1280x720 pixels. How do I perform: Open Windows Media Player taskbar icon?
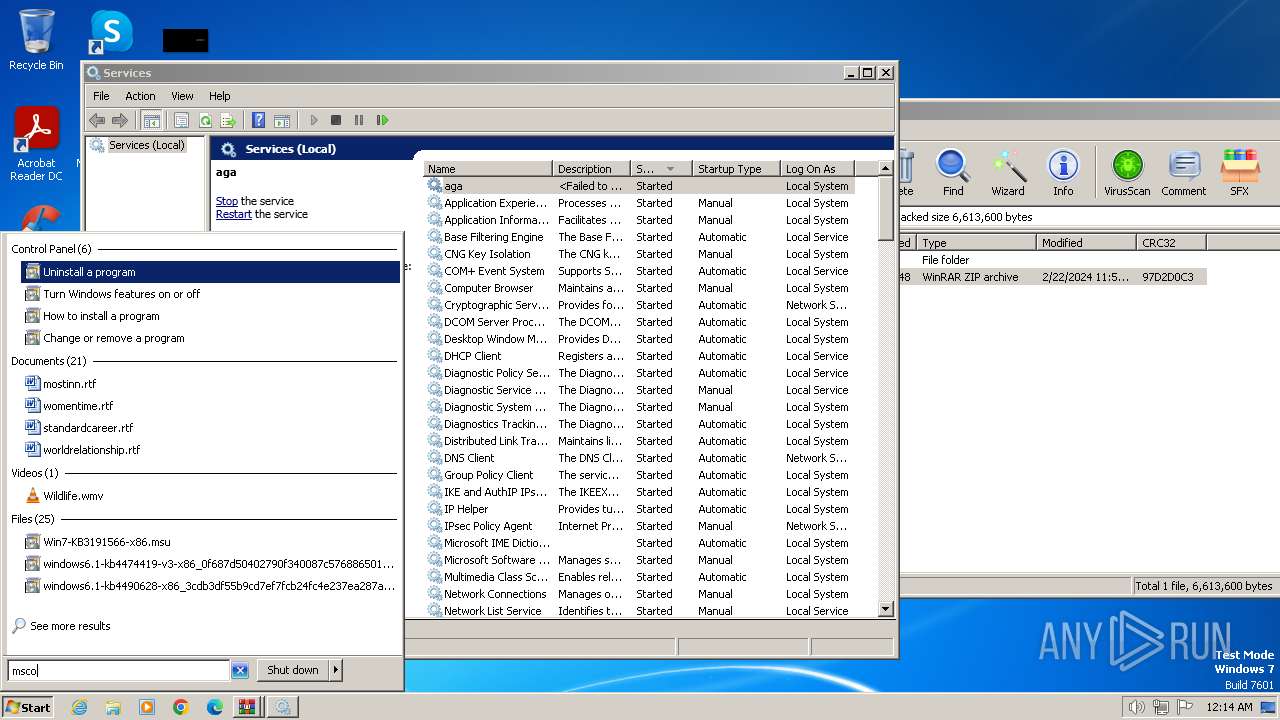(147, 707)
